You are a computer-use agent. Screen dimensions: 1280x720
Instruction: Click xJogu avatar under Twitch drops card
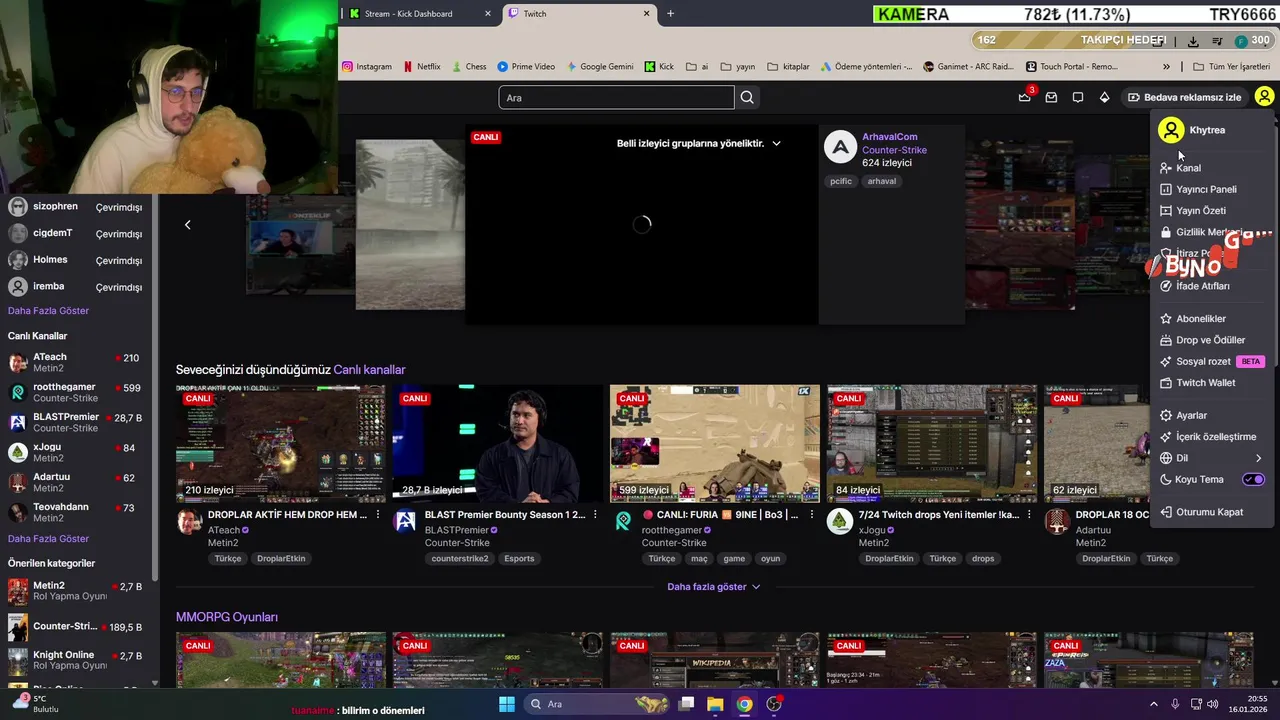840,521
